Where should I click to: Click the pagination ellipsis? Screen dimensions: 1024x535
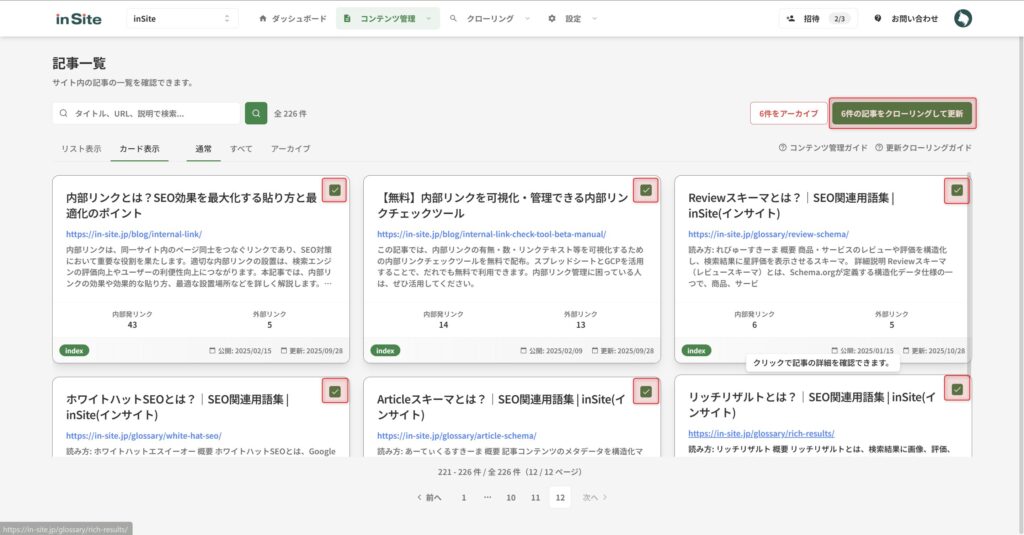coord(487,498)
